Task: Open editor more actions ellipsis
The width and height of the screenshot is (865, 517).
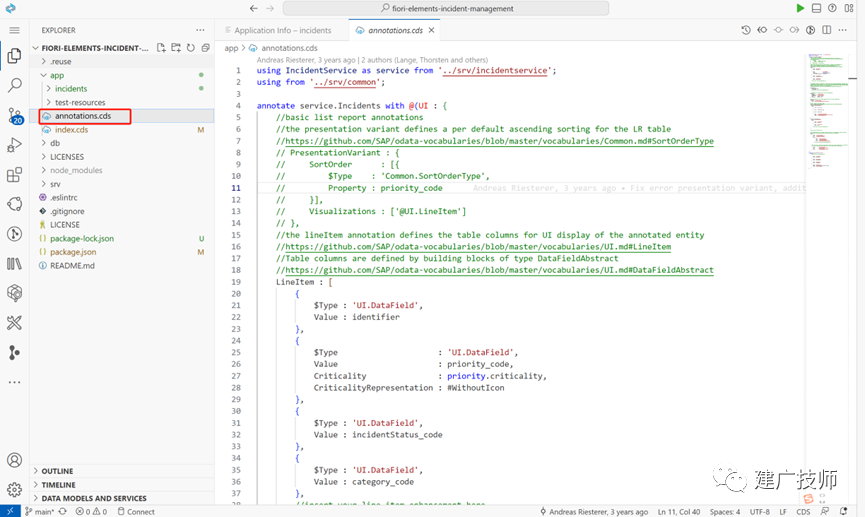Action: (842, 30)
